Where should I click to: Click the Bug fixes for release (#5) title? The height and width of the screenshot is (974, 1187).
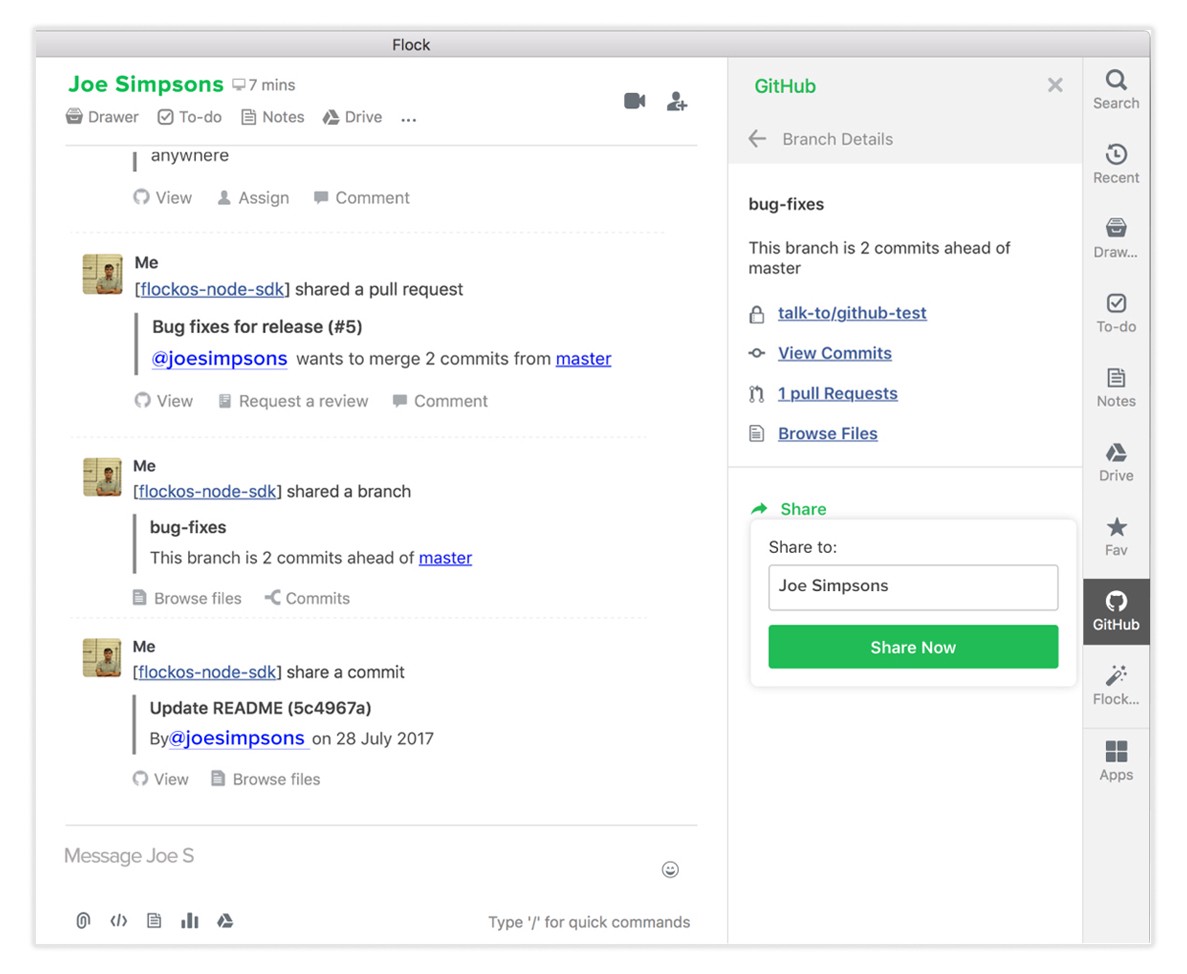click(x=257, y=327)
